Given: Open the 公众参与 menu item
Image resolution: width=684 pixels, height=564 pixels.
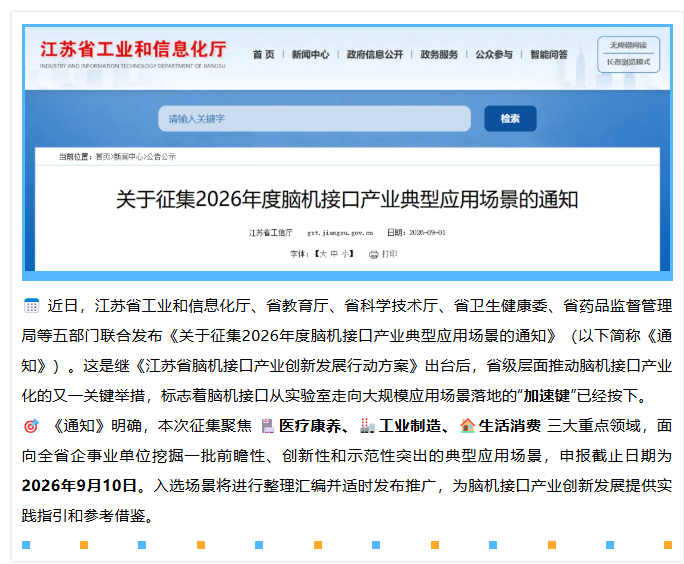Looking at the screenshot, I should point(494,55).
